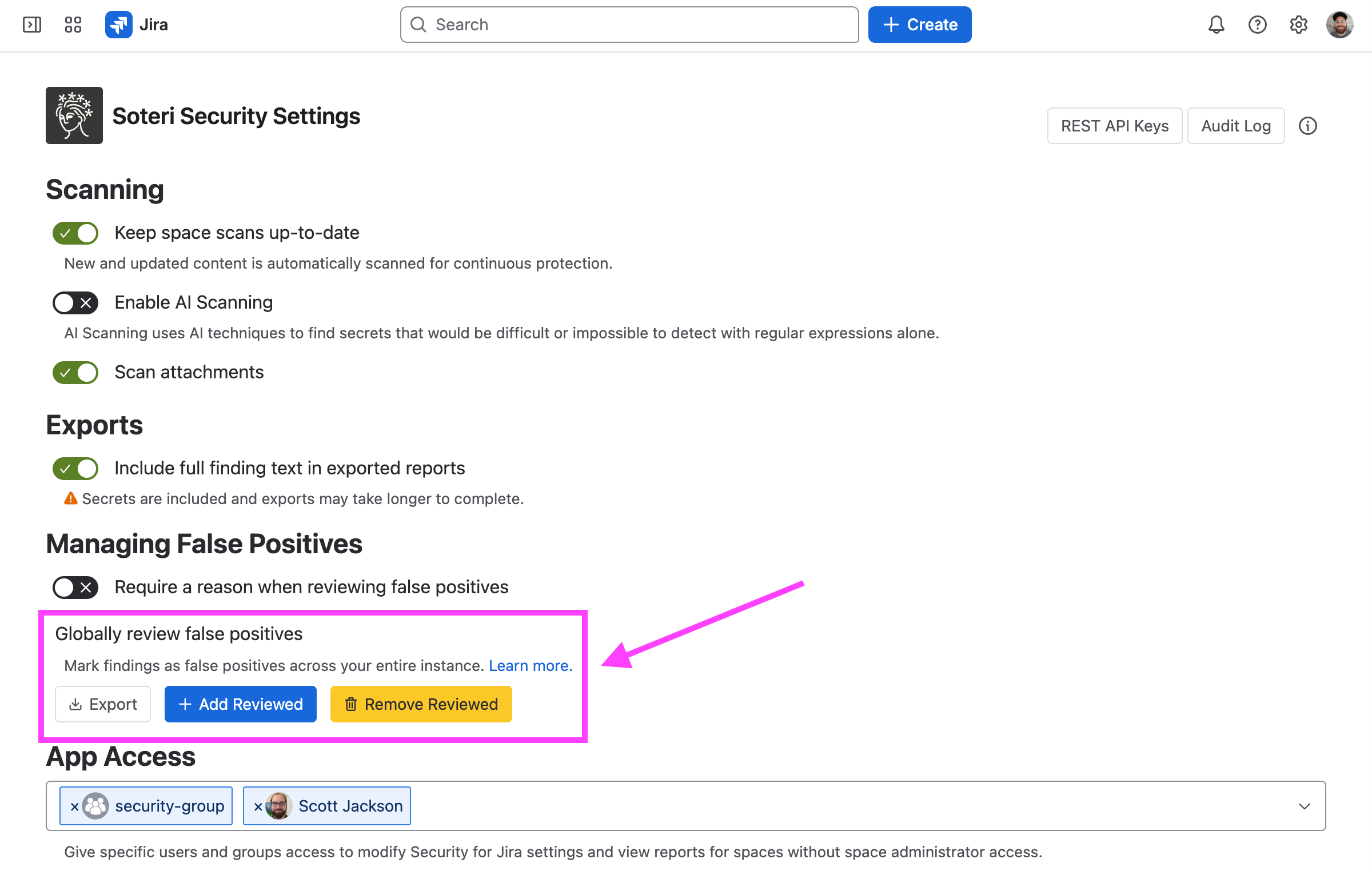
Task: Expand the App Access dropdown chevron
Action: [x=1304, y=806]
